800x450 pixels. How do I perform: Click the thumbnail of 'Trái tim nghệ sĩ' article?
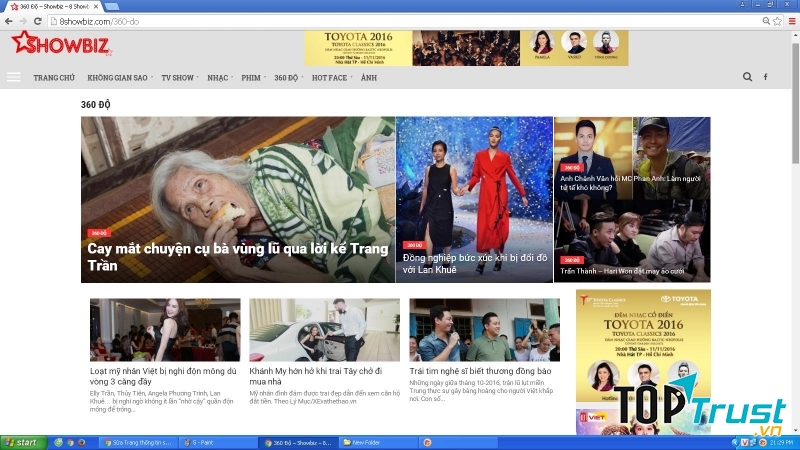coord(484,330)
